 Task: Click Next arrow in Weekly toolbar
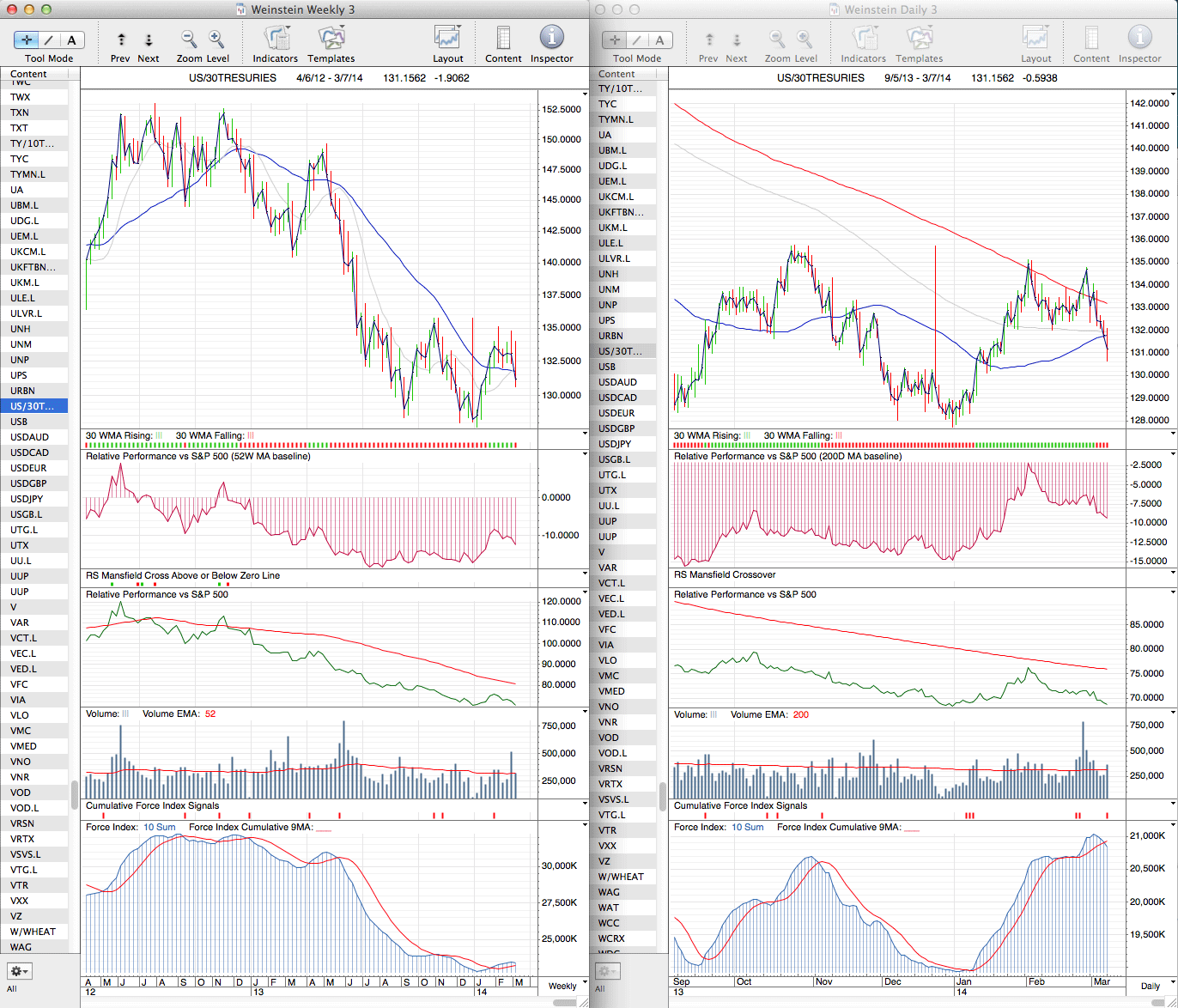[149, 39]
